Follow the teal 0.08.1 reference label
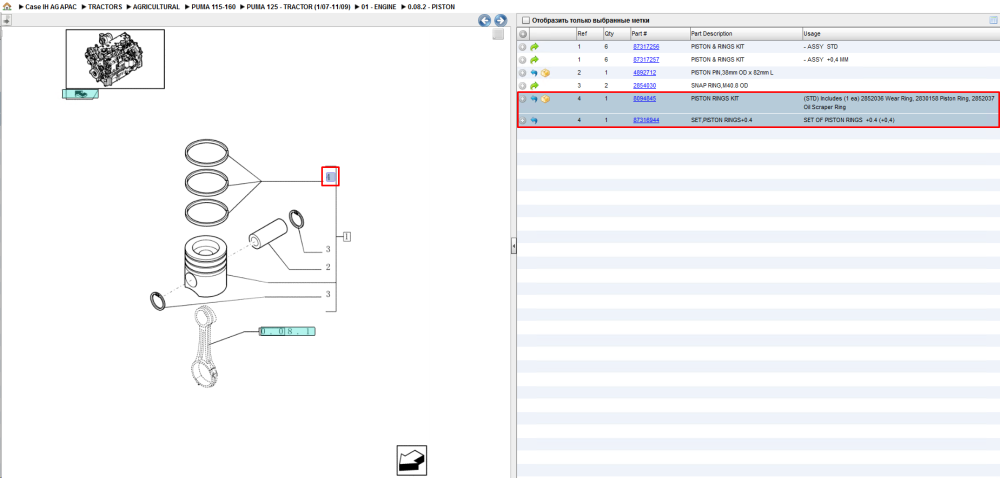1000x478 pixels. (x=287, y=331)
